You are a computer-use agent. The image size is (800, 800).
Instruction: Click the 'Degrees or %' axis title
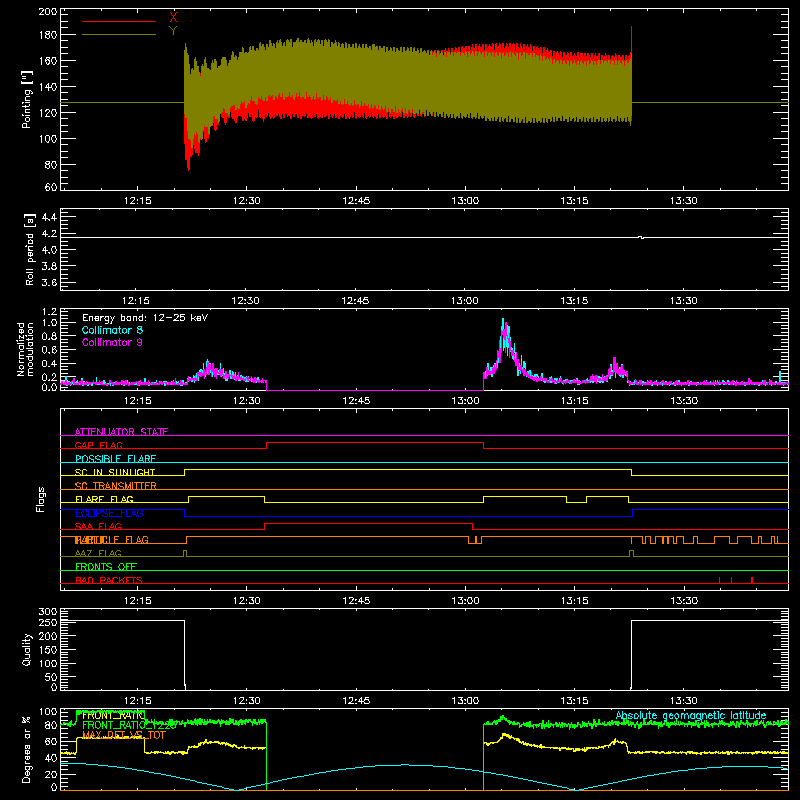[x=27, y=749]
